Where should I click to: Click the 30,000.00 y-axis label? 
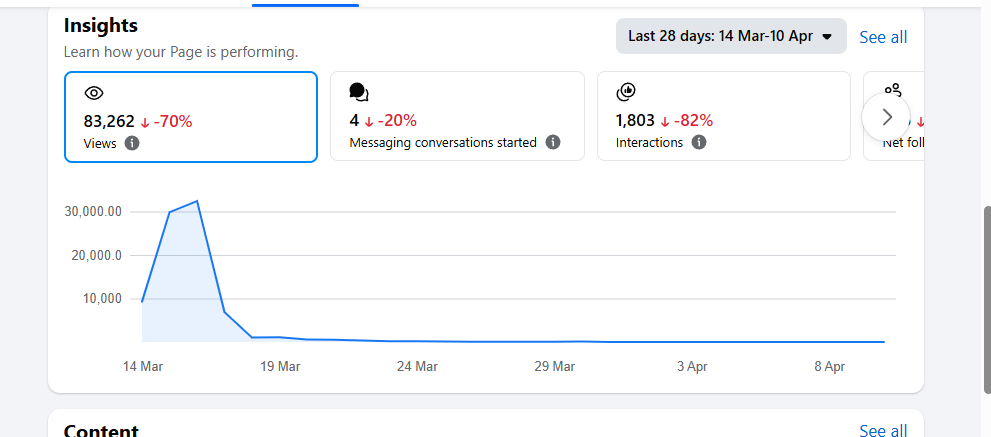pos(92,212)
